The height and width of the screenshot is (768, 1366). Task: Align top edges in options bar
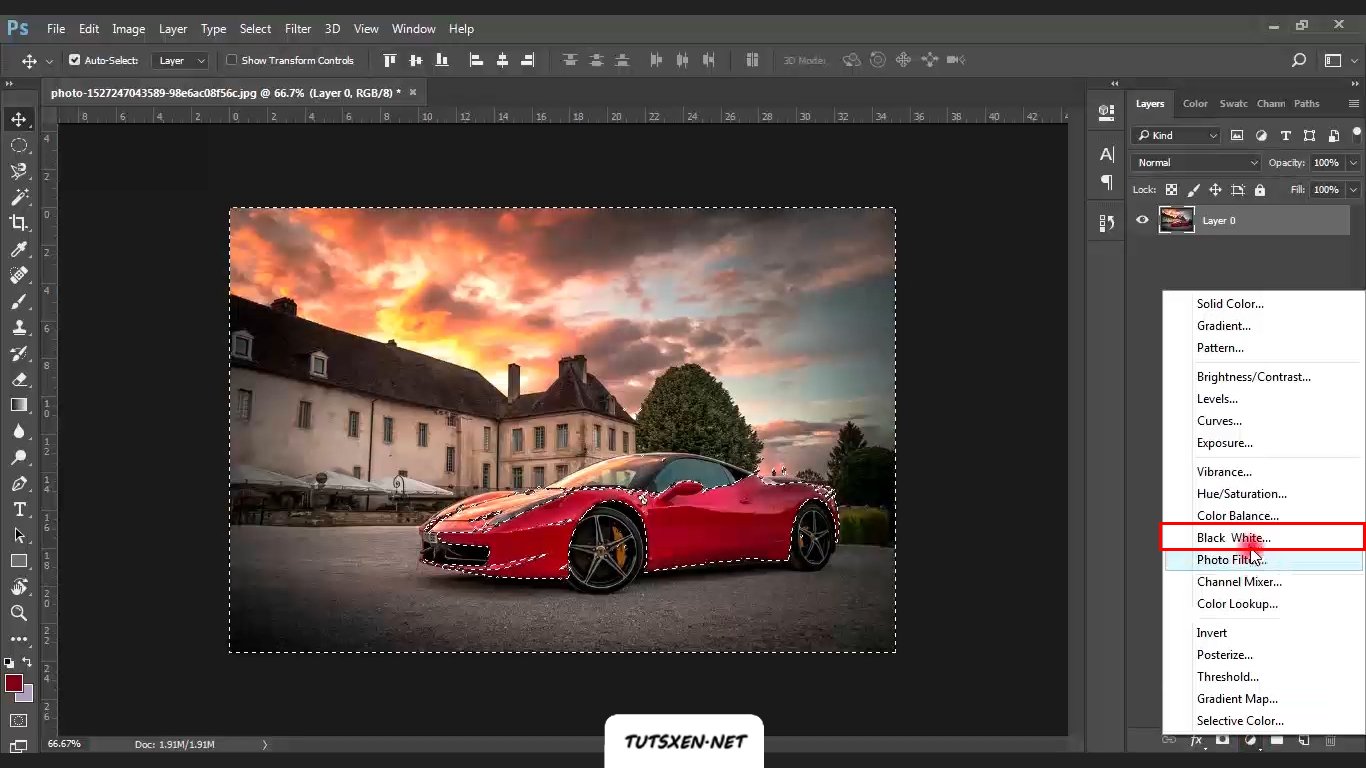[x=389, y=60]
